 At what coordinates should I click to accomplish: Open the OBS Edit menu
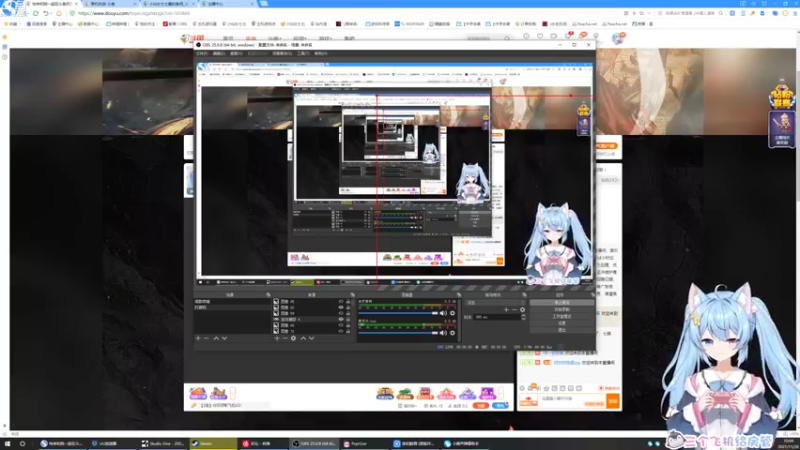(219, 54)
